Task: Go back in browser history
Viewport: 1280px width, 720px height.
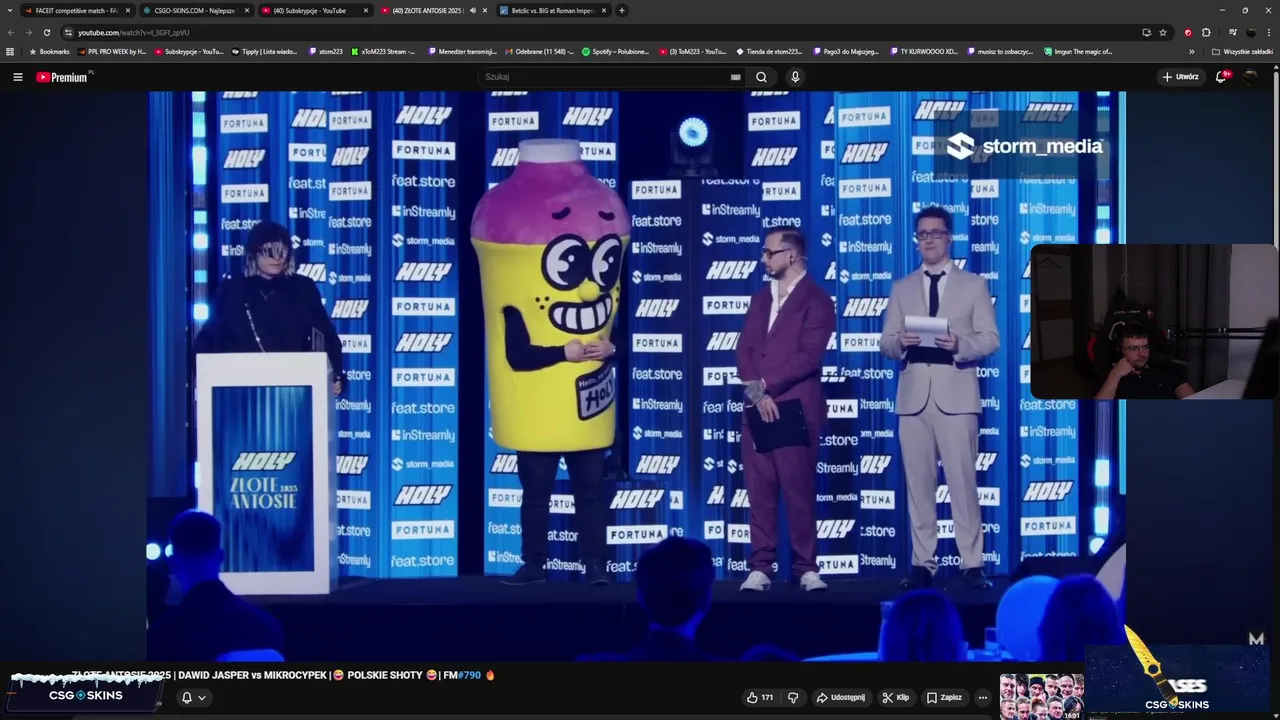Action: pos(10,32)
